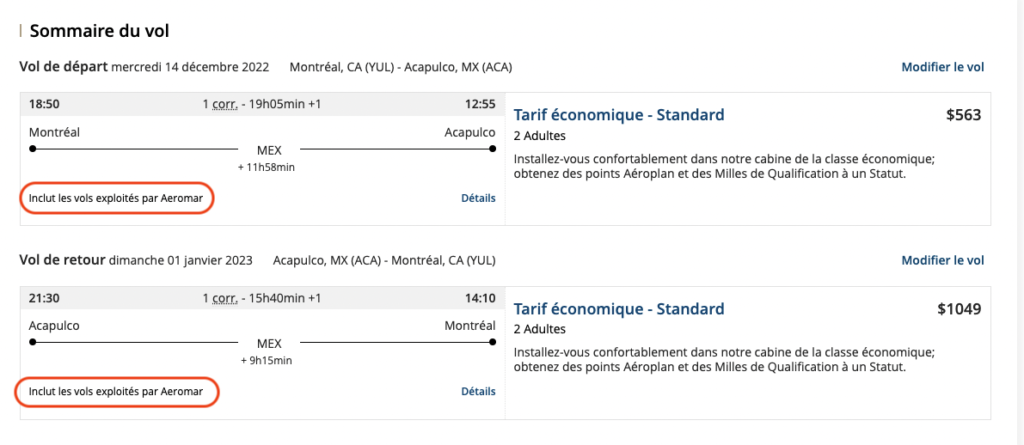Click the MEX stopover with +11h58min layover
Viewport: 1024px width, 445px height.
click(269, 149)
